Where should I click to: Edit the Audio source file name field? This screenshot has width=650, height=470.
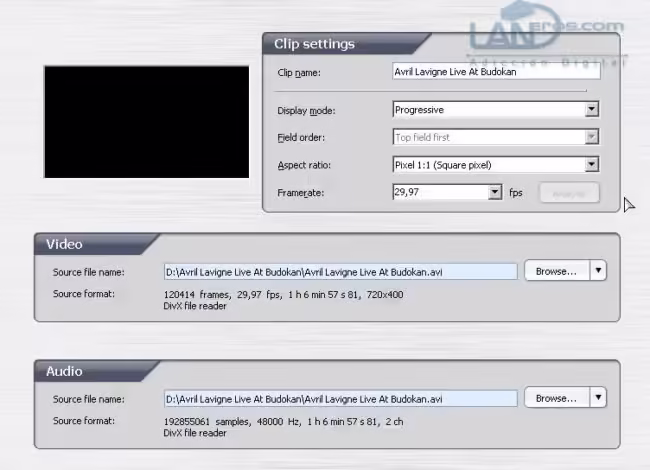[340, 399]
